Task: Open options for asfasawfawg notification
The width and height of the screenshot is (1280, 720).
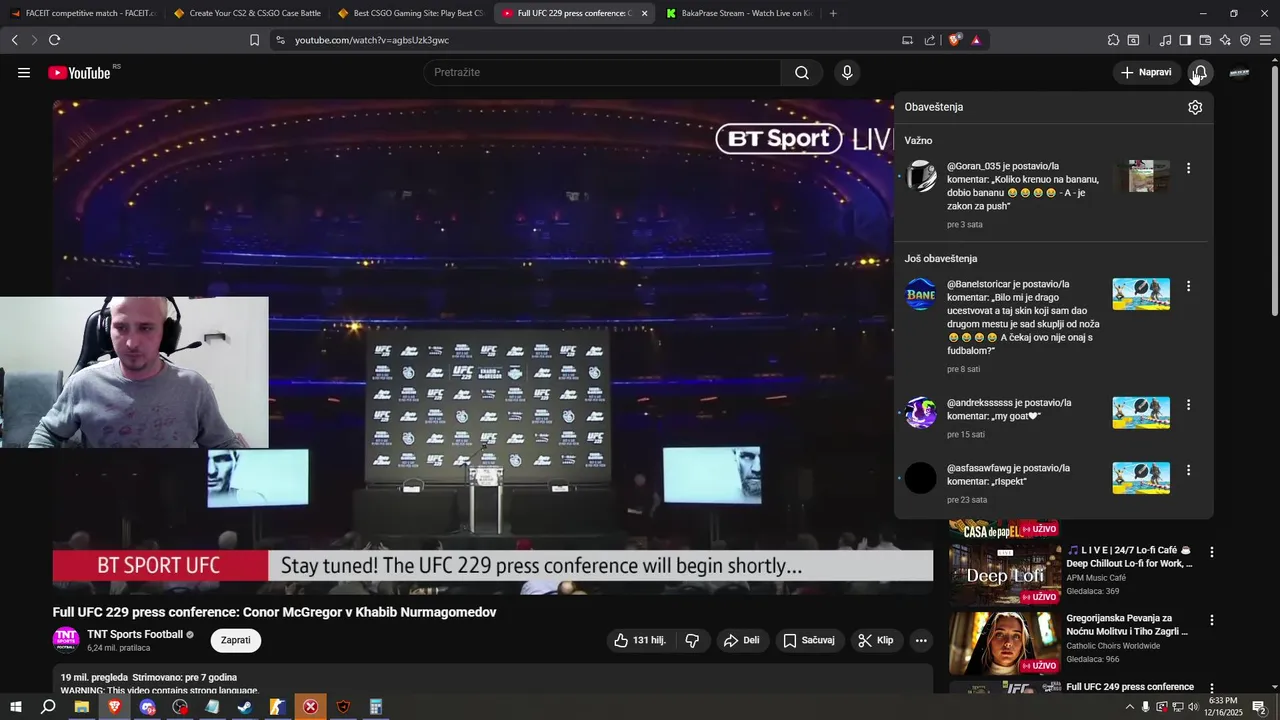Action: [x=1188, y=470]
